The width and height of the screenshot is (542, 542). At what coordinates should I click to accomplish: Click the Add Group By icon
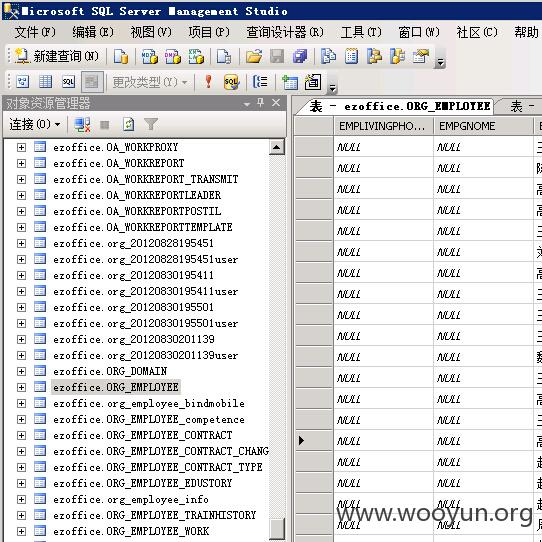tap(260, 82)
